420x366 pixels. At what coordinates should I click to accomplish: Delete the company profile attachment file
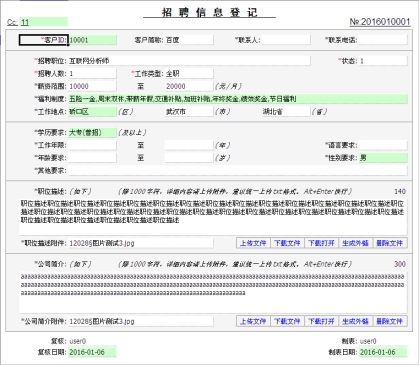[x=390, y=321]
